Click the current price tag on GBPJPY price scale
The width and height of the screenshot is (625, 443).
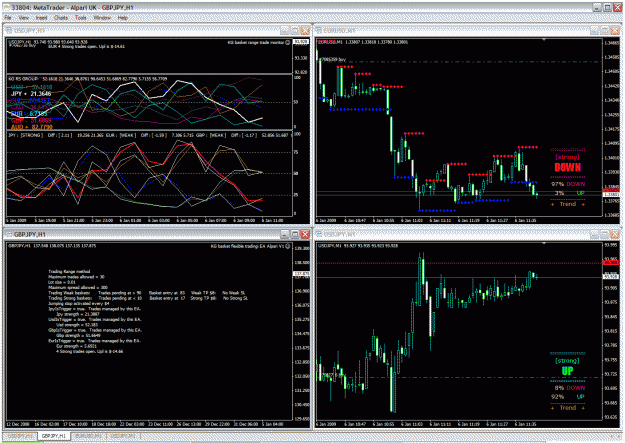click(x=301, y=274)
